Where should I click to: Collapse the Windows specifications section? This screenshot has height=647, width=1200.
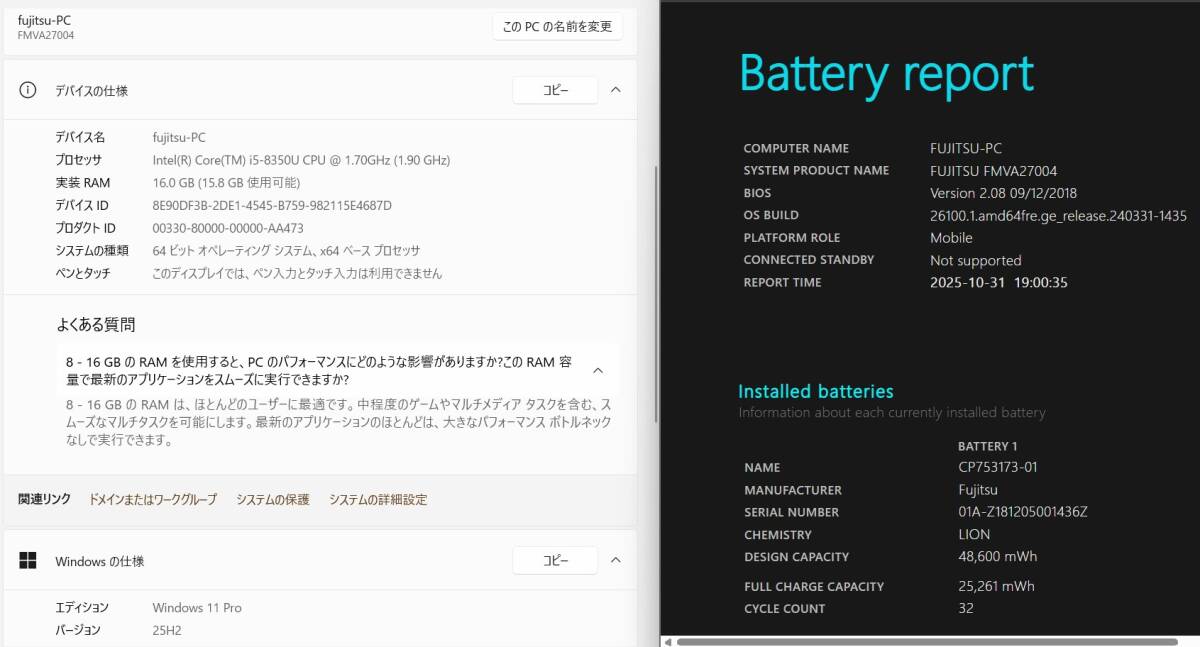click(616, 561)
